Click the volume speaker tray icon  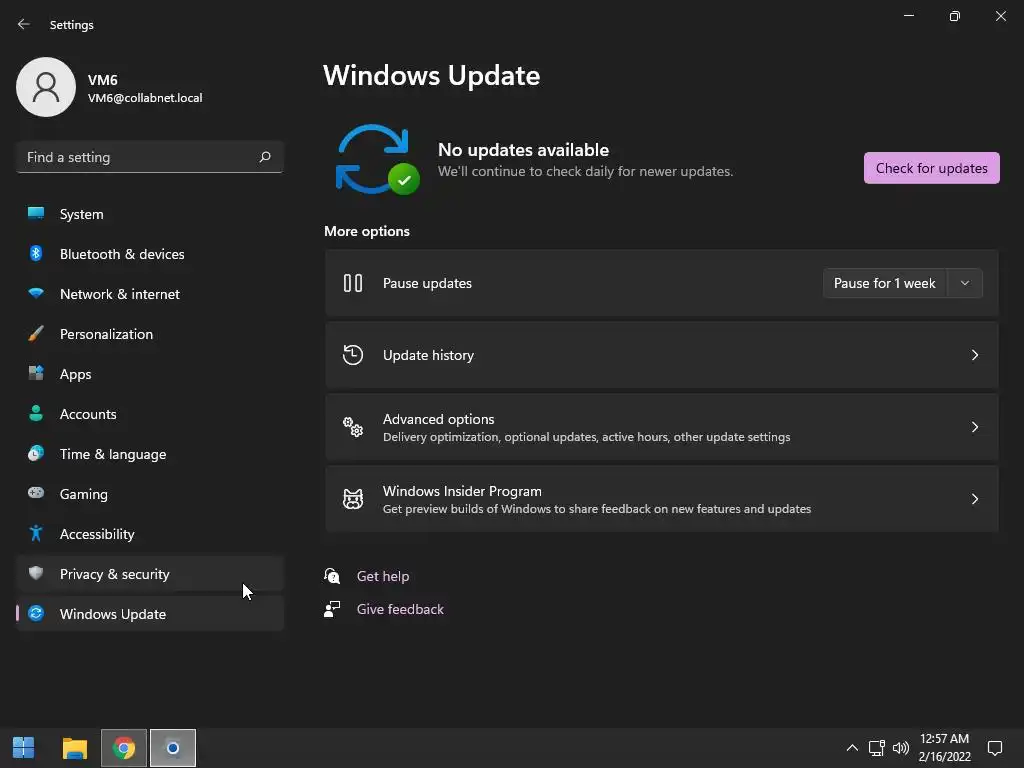(x=901, y=748)
